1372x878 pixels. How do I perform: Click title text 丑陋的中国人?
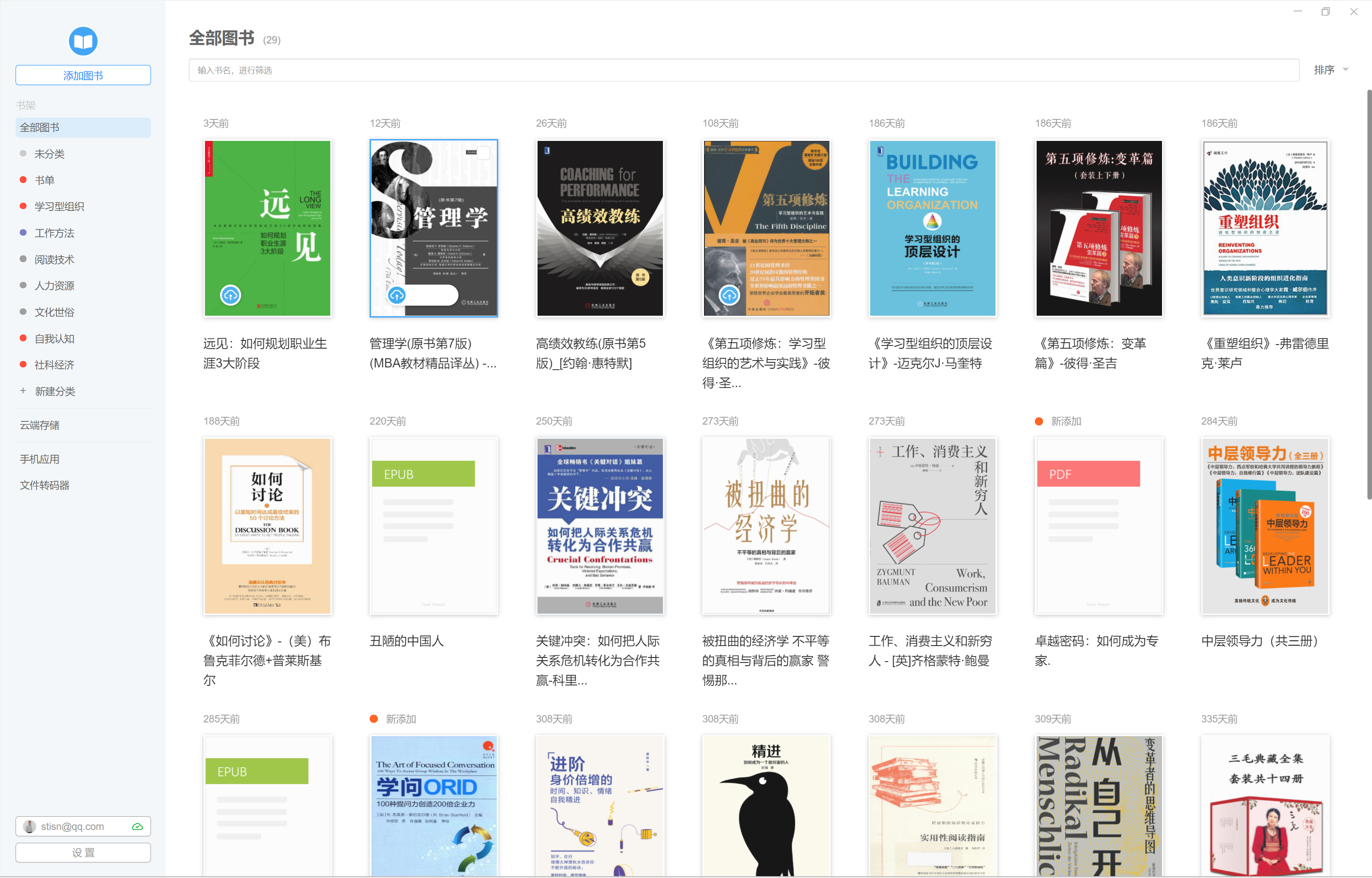[x=406, y=641]
